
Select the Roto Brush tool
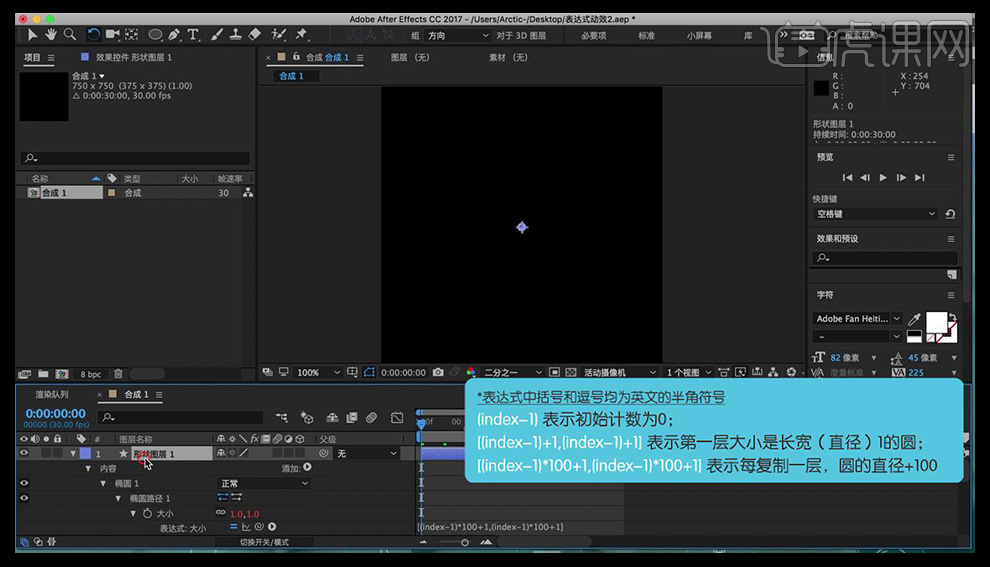pos(278,35)
